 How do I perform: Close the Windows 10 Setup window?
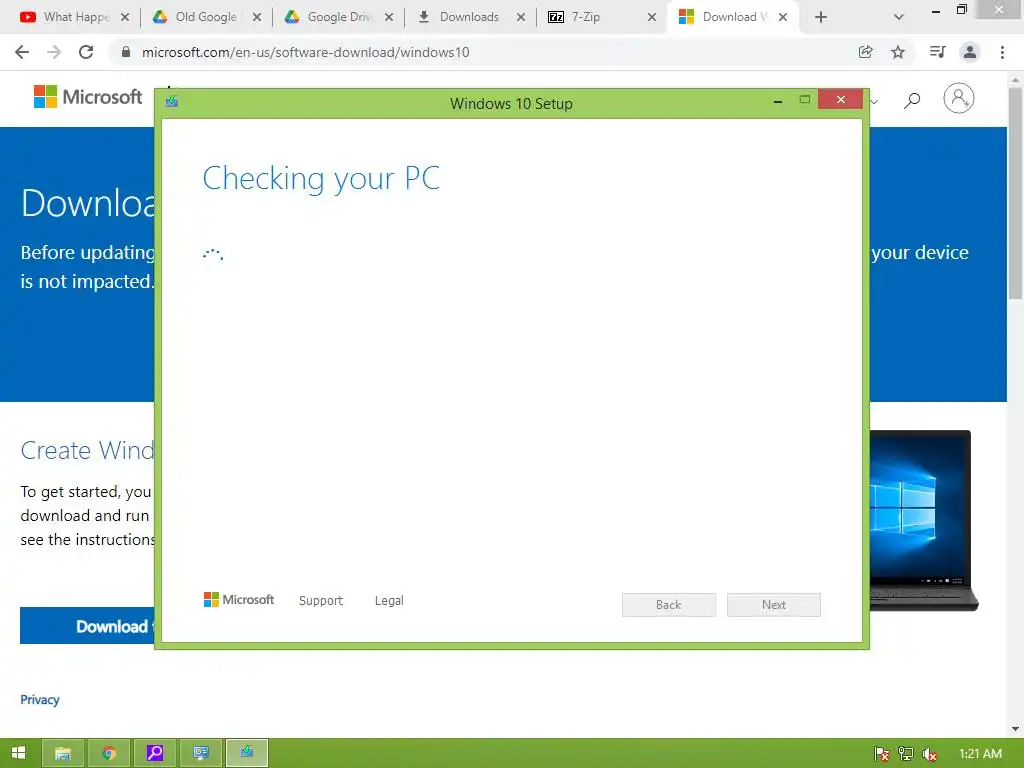[840, 99]
